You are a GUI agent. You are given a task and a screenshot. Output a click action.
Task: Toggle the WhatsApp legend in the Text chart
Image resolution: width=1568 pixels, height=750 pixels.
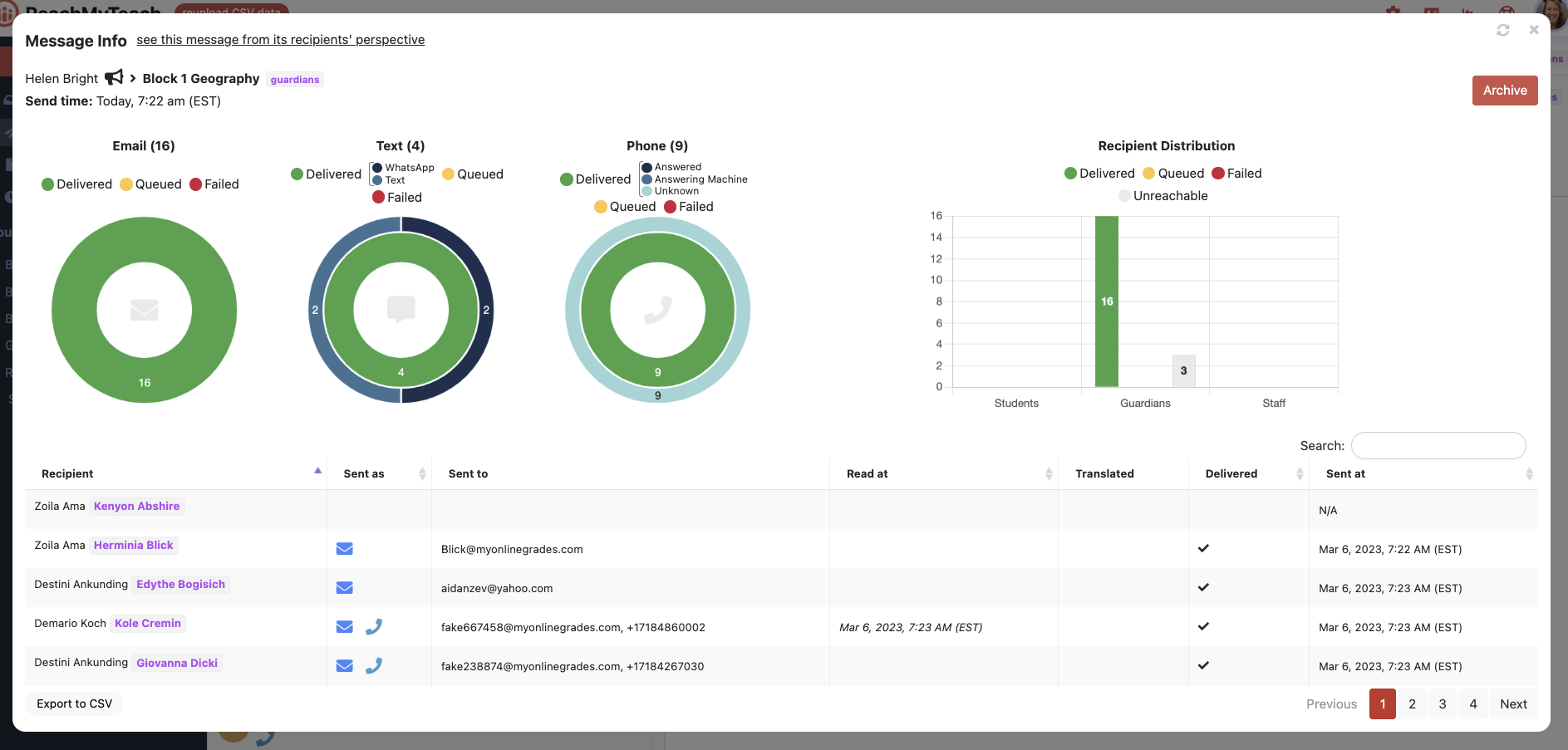coord(403,168)
